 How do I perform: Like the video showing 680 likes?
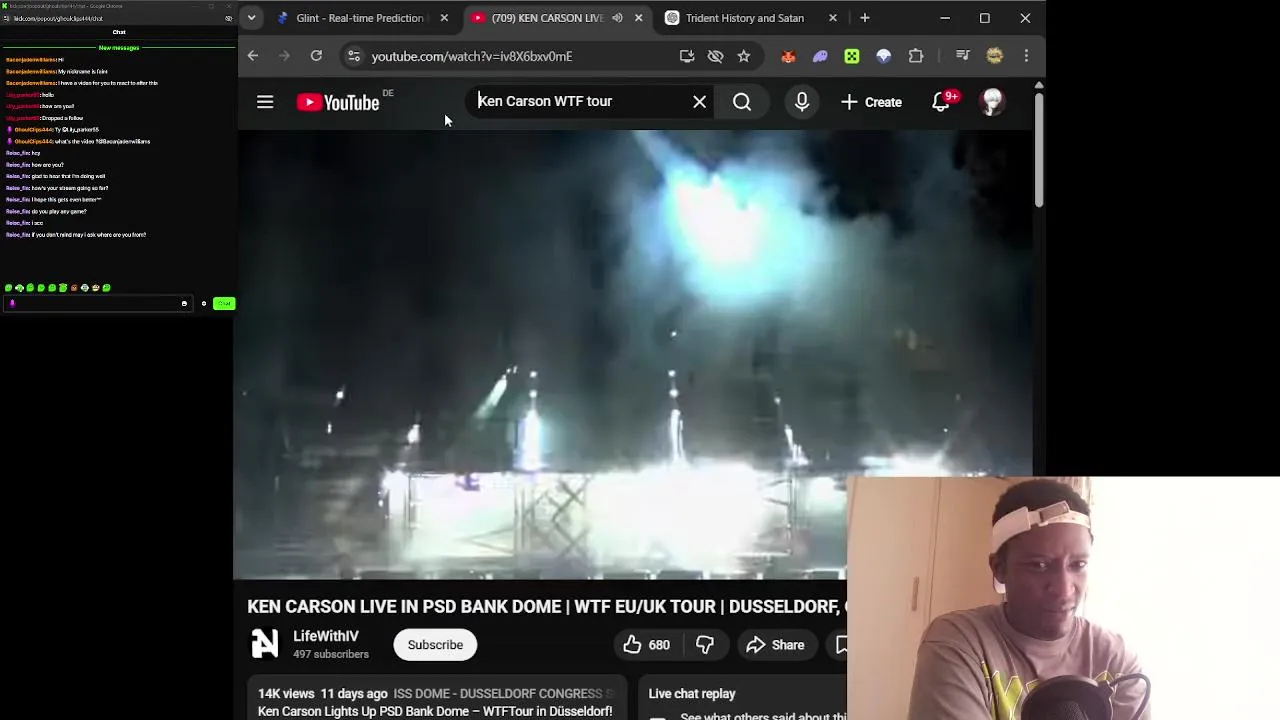coord(645,645)
